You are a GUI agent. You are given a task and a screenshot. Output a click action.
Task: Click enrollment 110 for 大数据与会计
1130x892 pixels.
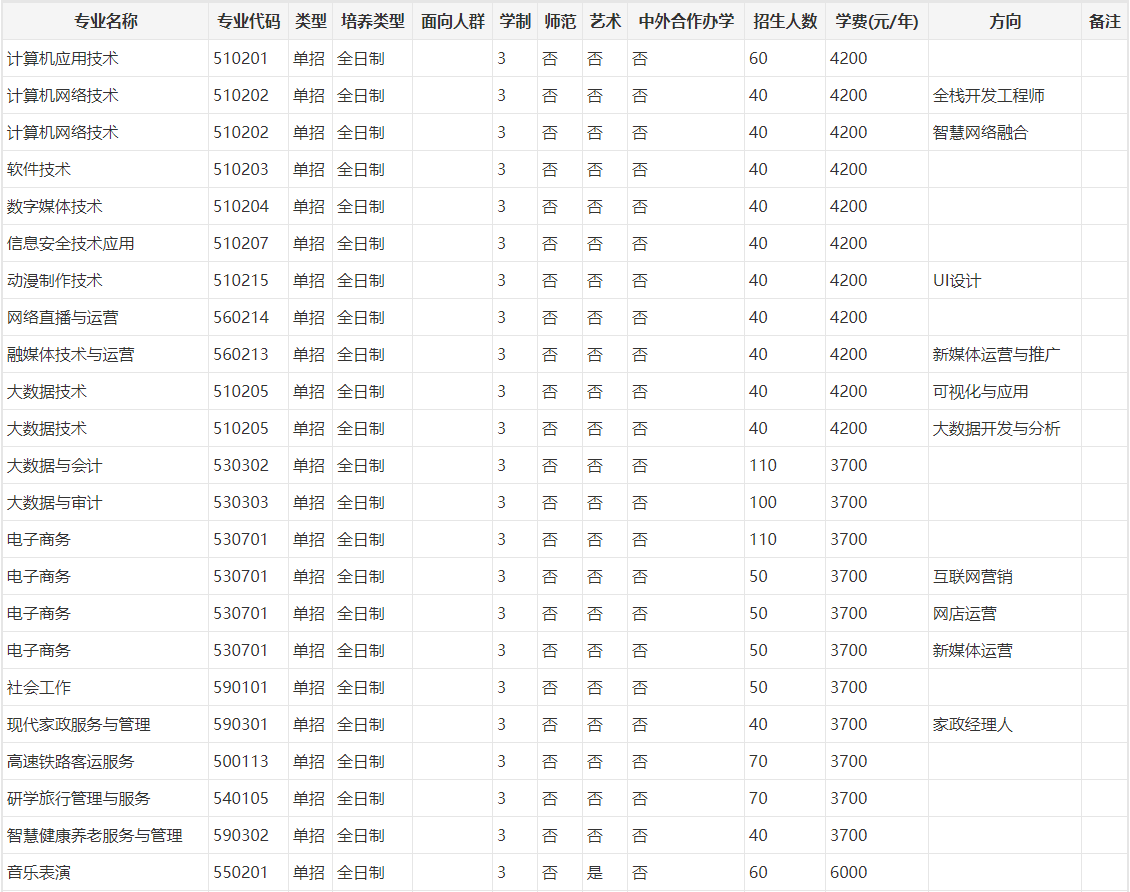[x=763, y=465]
